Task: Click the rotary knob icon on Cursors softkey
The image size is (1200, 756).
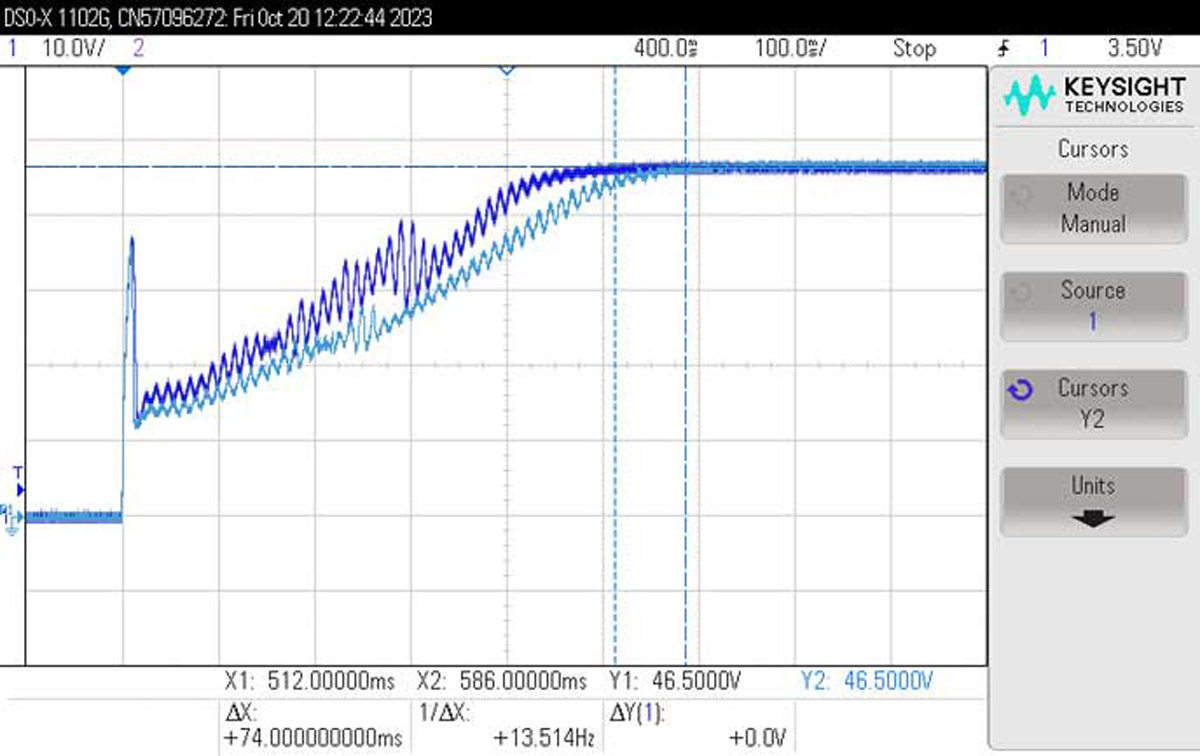Action: (x=1020, y=390)
